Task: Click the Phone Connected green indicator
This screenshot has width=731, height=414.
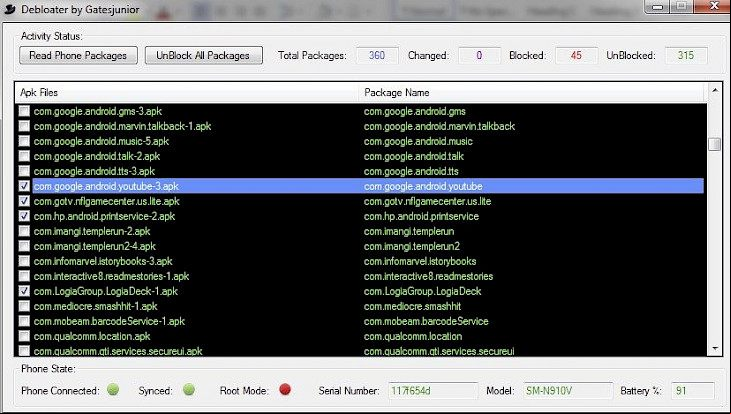Action: [x=113, y=389]
